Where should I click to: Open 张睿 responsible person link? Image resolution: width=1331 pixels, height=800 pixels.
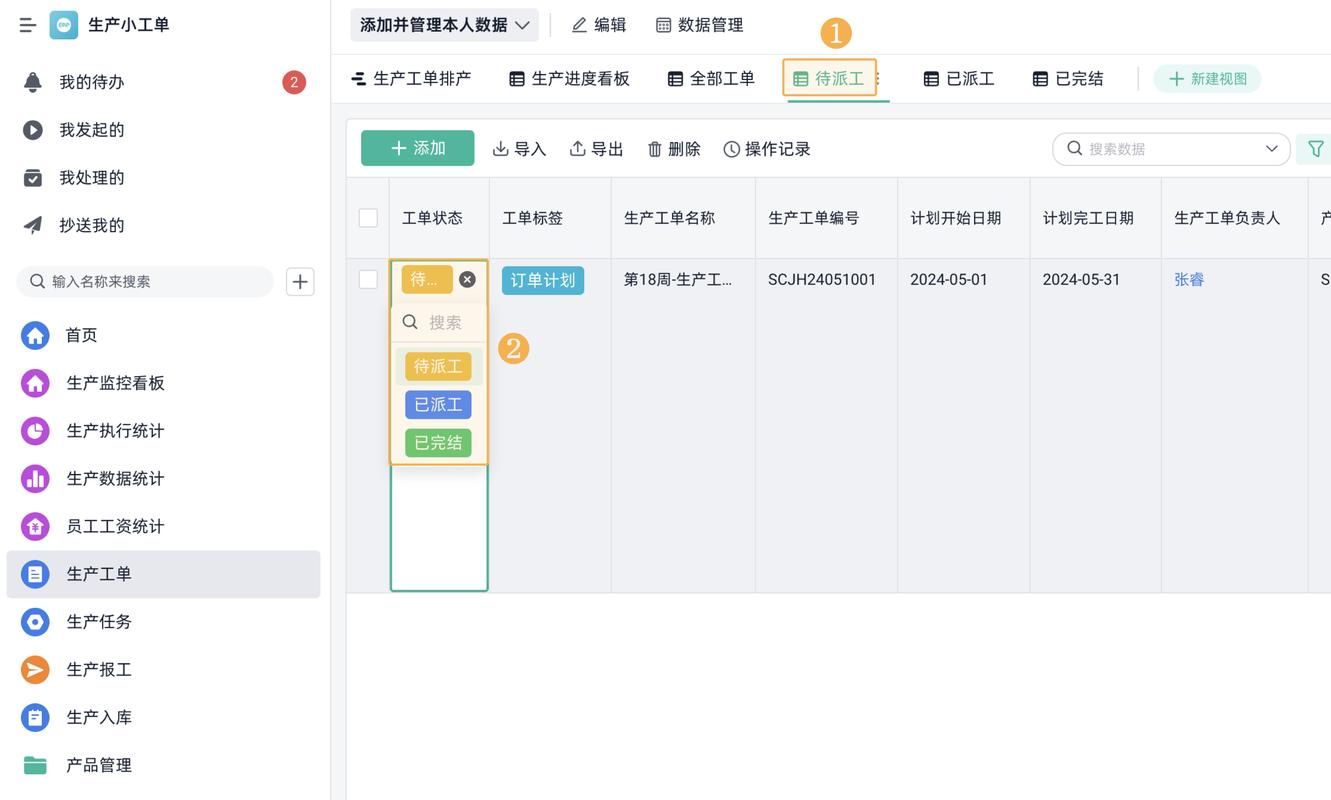pos(1189,279)
